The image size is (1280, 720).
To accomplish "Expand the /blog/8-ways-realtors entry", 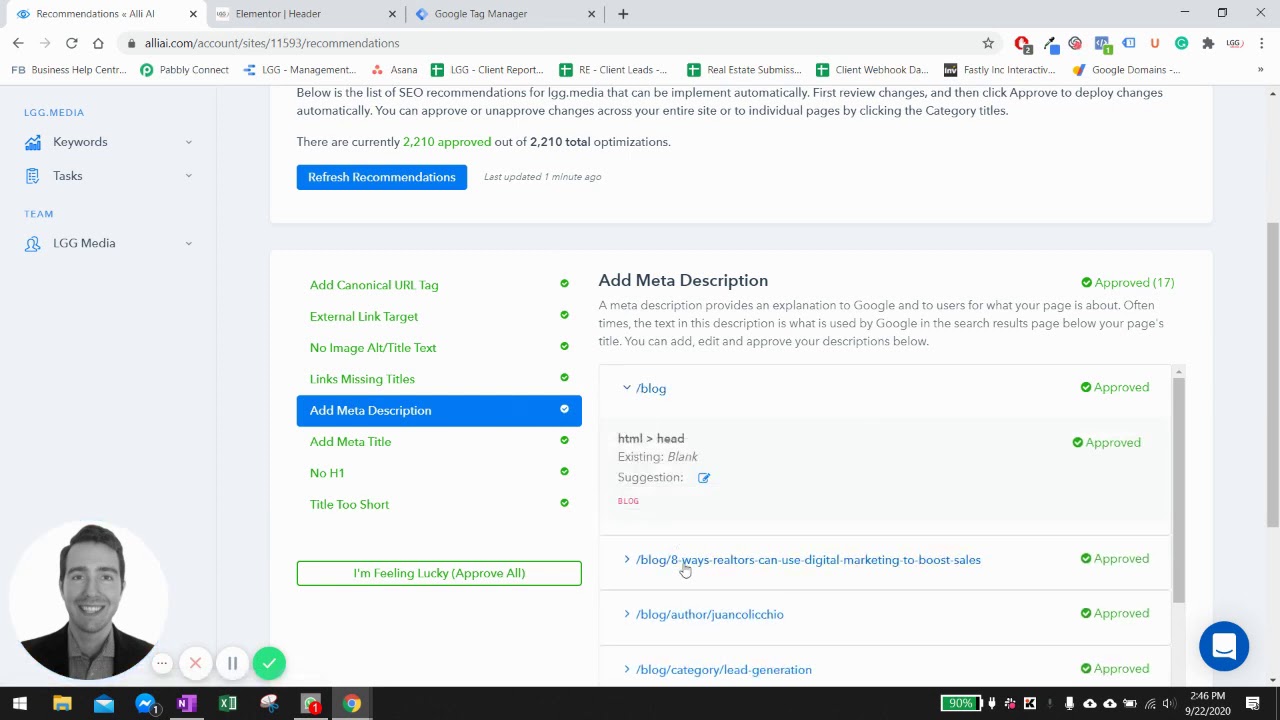I will click(x=627, y=559).
